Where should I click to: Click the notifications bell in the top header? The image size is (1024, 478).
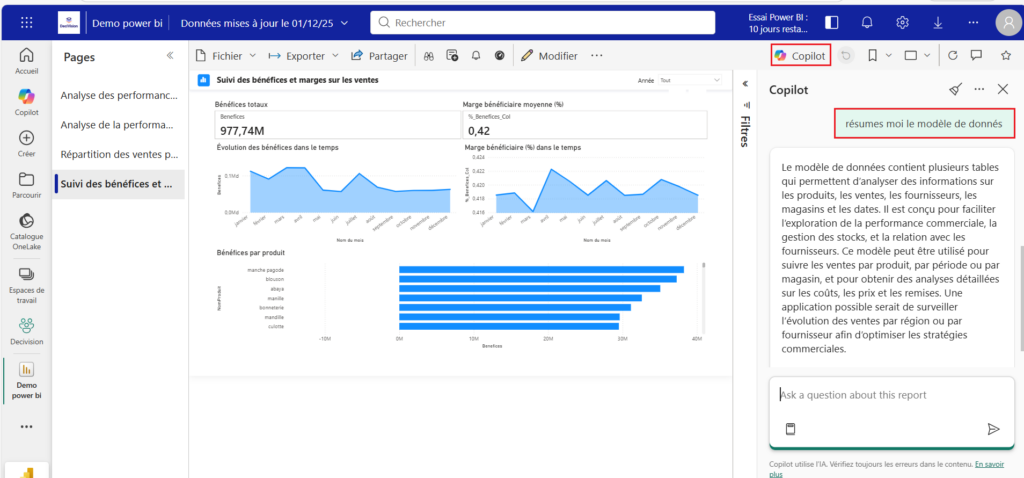pyautogui.click(x=866, y=22)
